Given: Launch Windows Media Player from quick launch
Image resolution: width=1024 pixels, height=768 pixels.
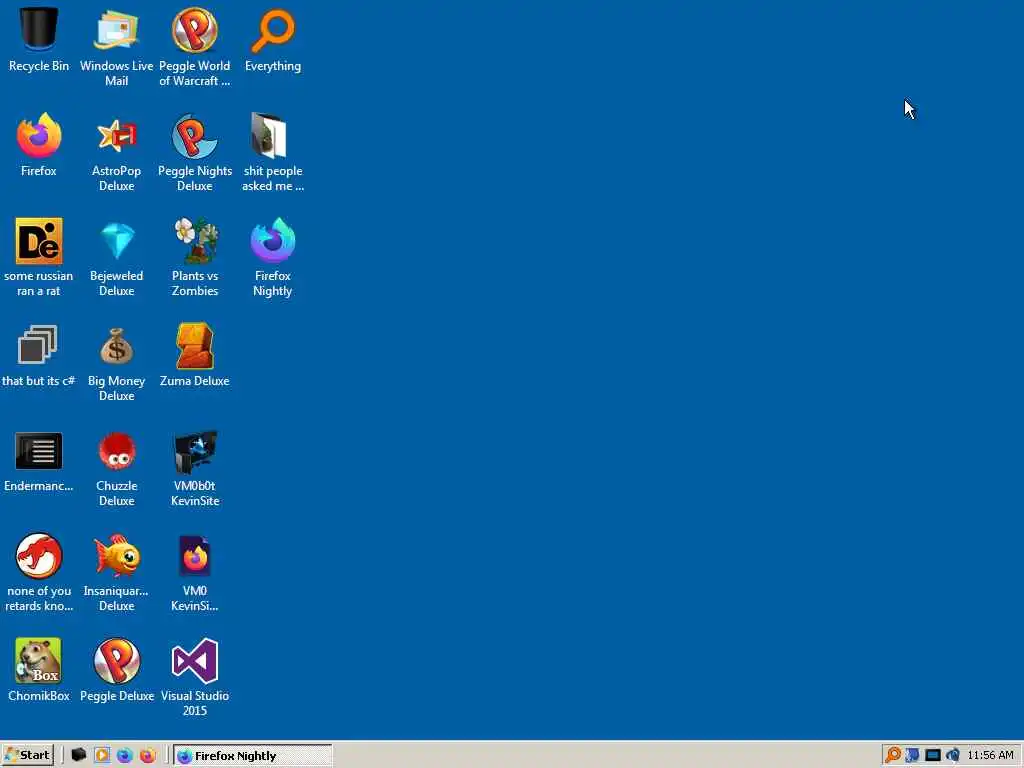Looking at the screenshot, I should tap(102, 755).
